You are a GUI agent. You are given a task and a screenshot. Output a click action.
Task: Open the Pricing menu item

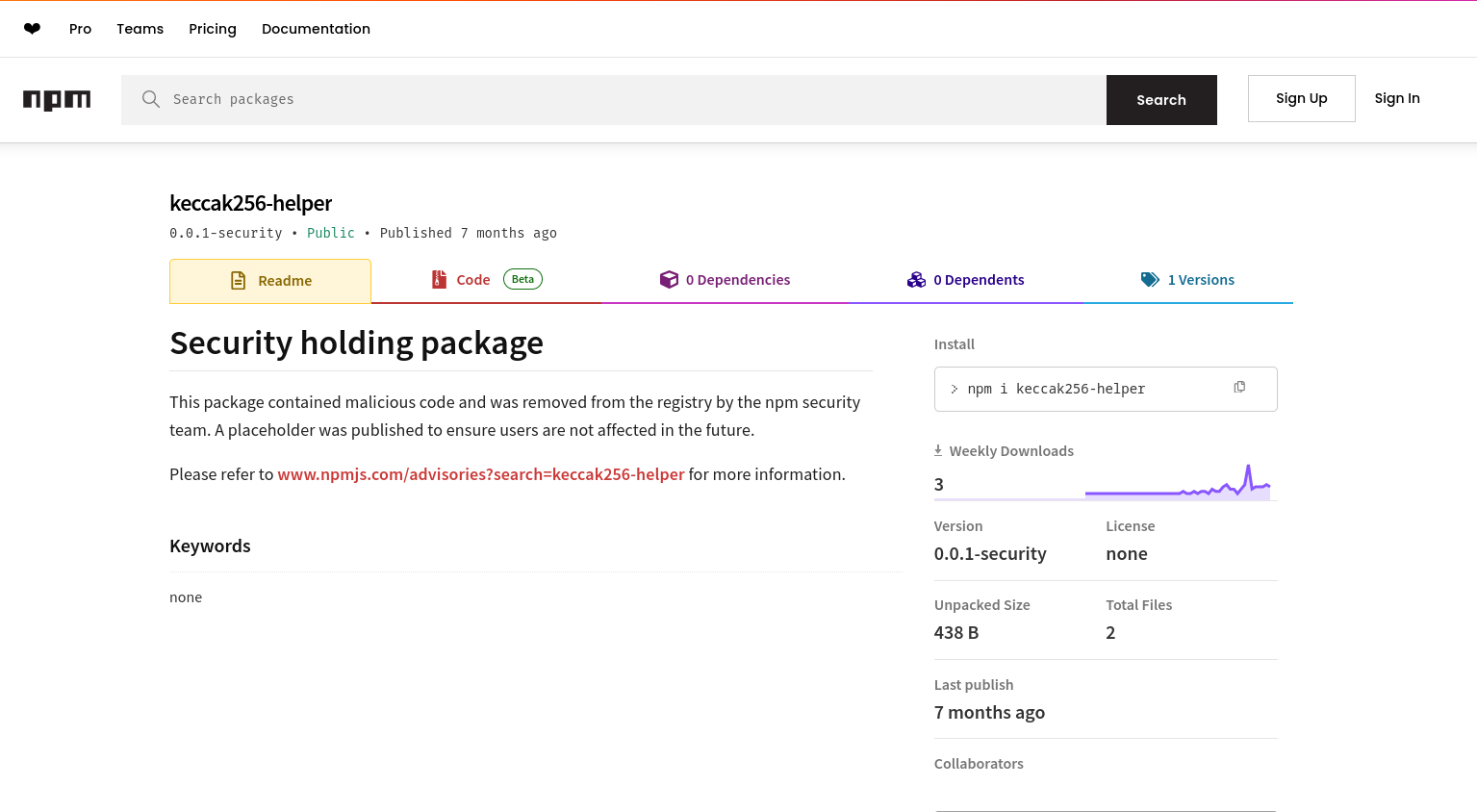[x=212, y=29]
